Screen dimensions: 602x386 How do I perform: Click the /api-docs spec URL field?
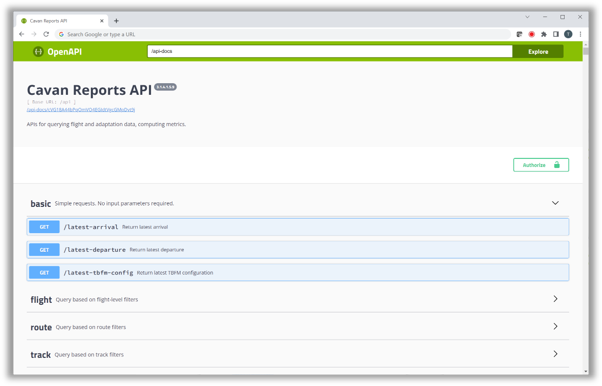330,51
